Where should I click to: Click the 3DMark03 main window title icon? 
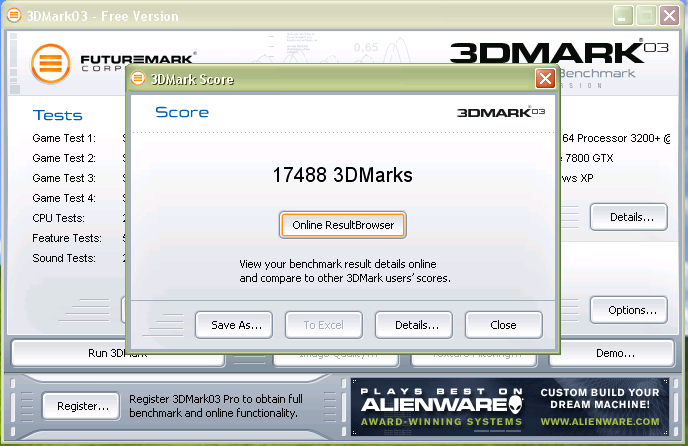tap(14, 15)
